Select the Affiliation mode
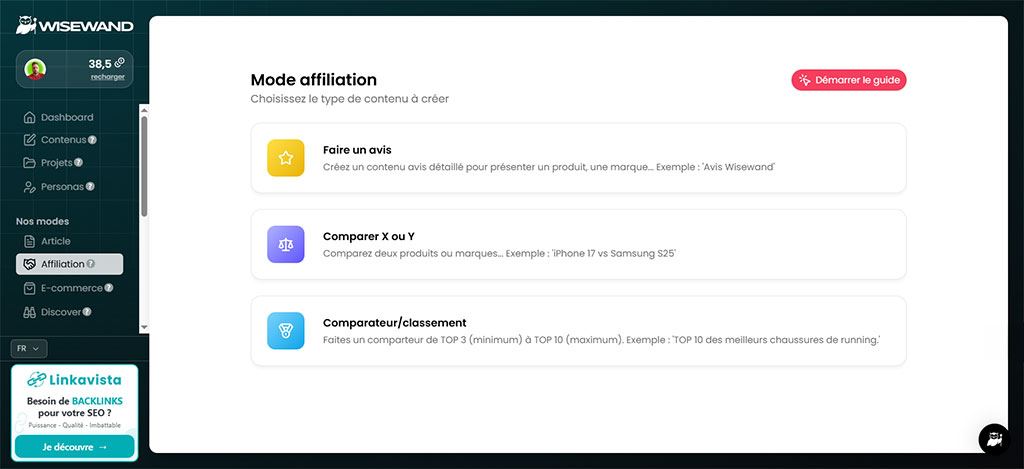This screenshot has width=1024, height=469. pyautogui.click(x=69, y=264)
